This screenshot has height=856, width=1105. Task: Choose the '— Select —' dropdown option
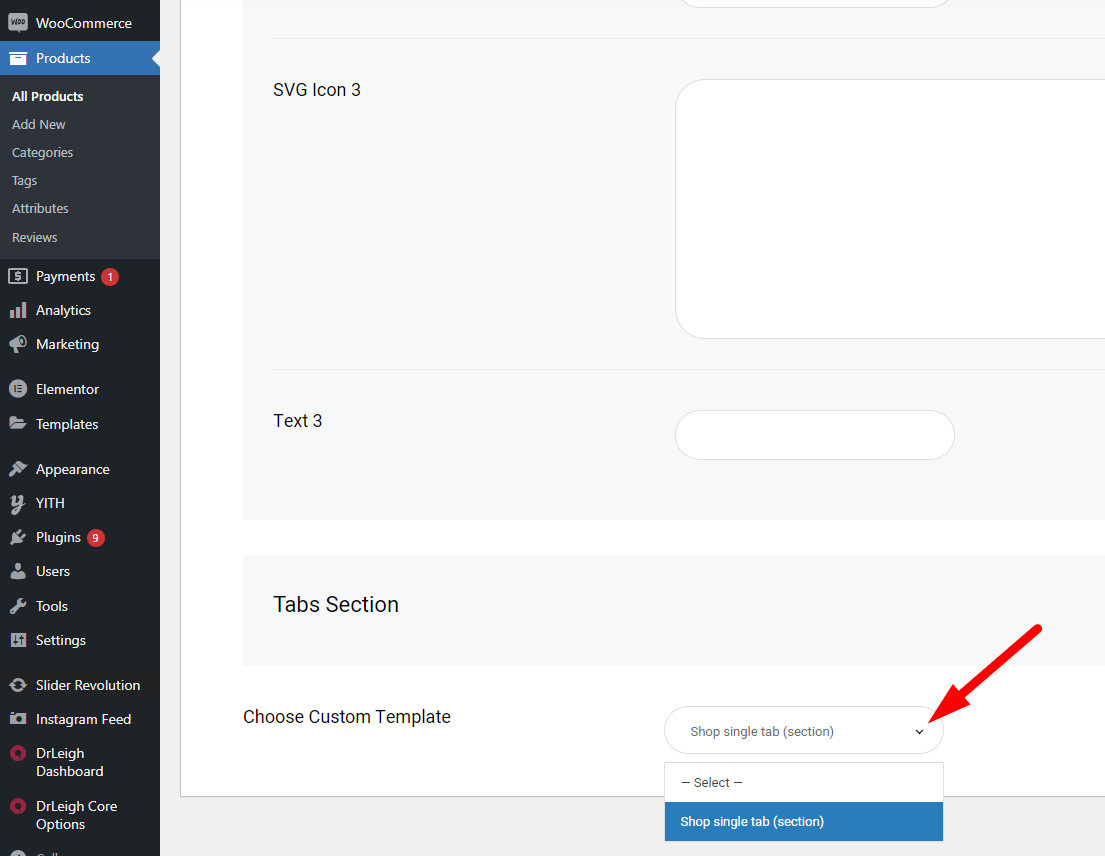point(803,783)
